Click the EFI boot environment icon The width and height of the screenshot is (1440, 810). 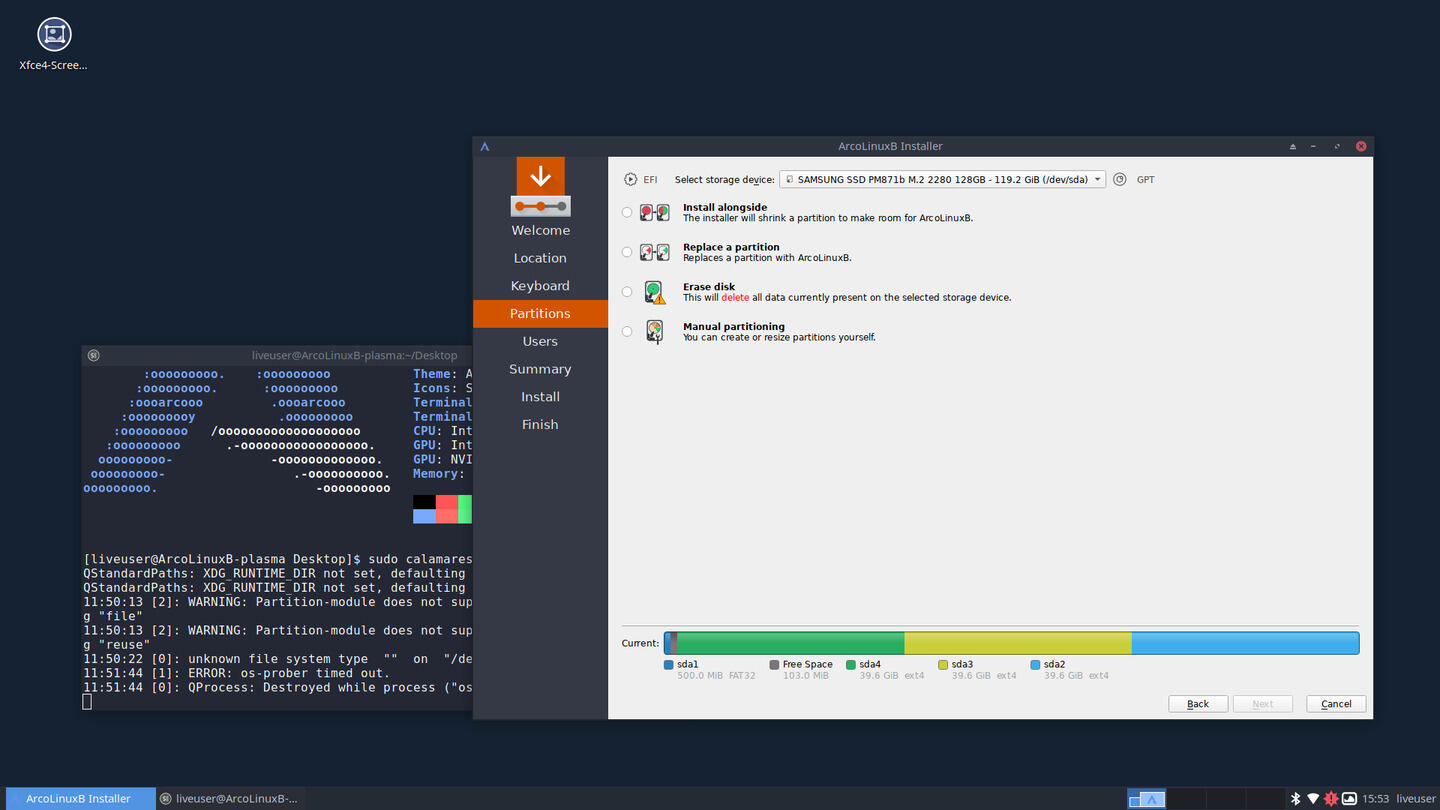[x=630, y=180]
